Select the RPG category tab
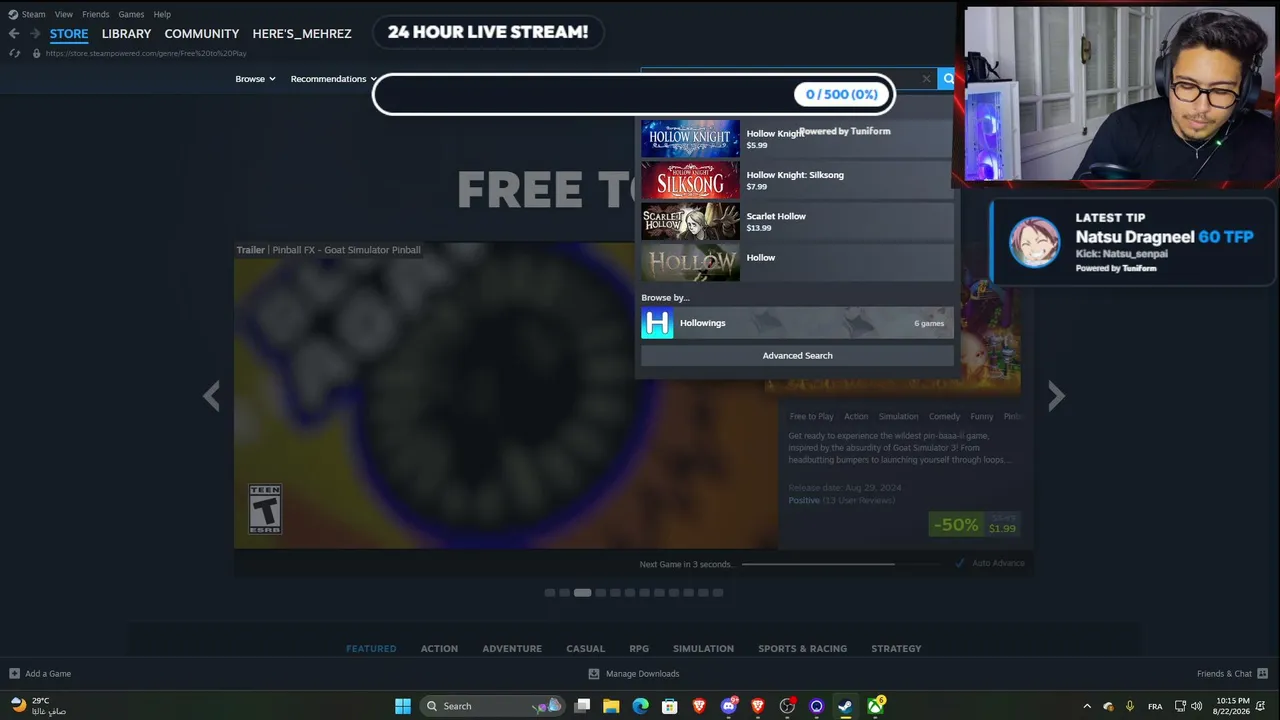Image resolution: width=1280 pixels, height=720 pixels. point(639,649)
